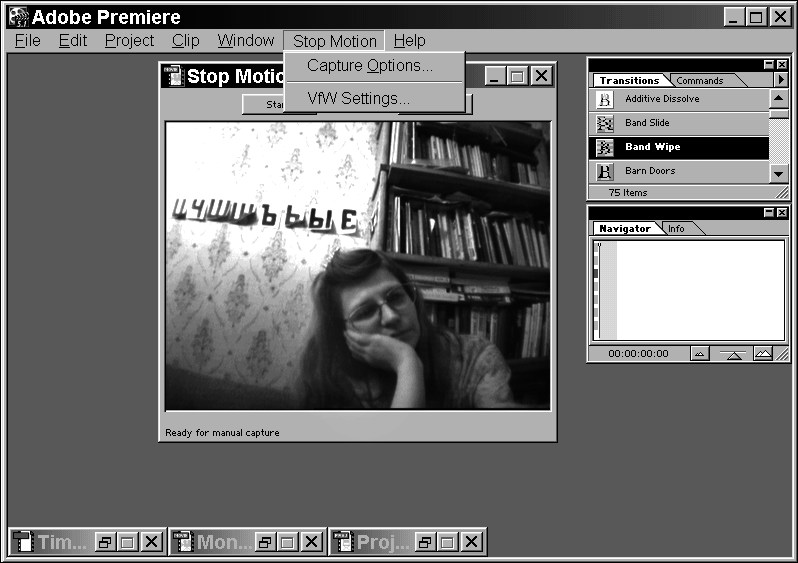Switch to the Navigator tab
Image resolution: width=798 pixels, height=563 pixels.
point(625,229)
